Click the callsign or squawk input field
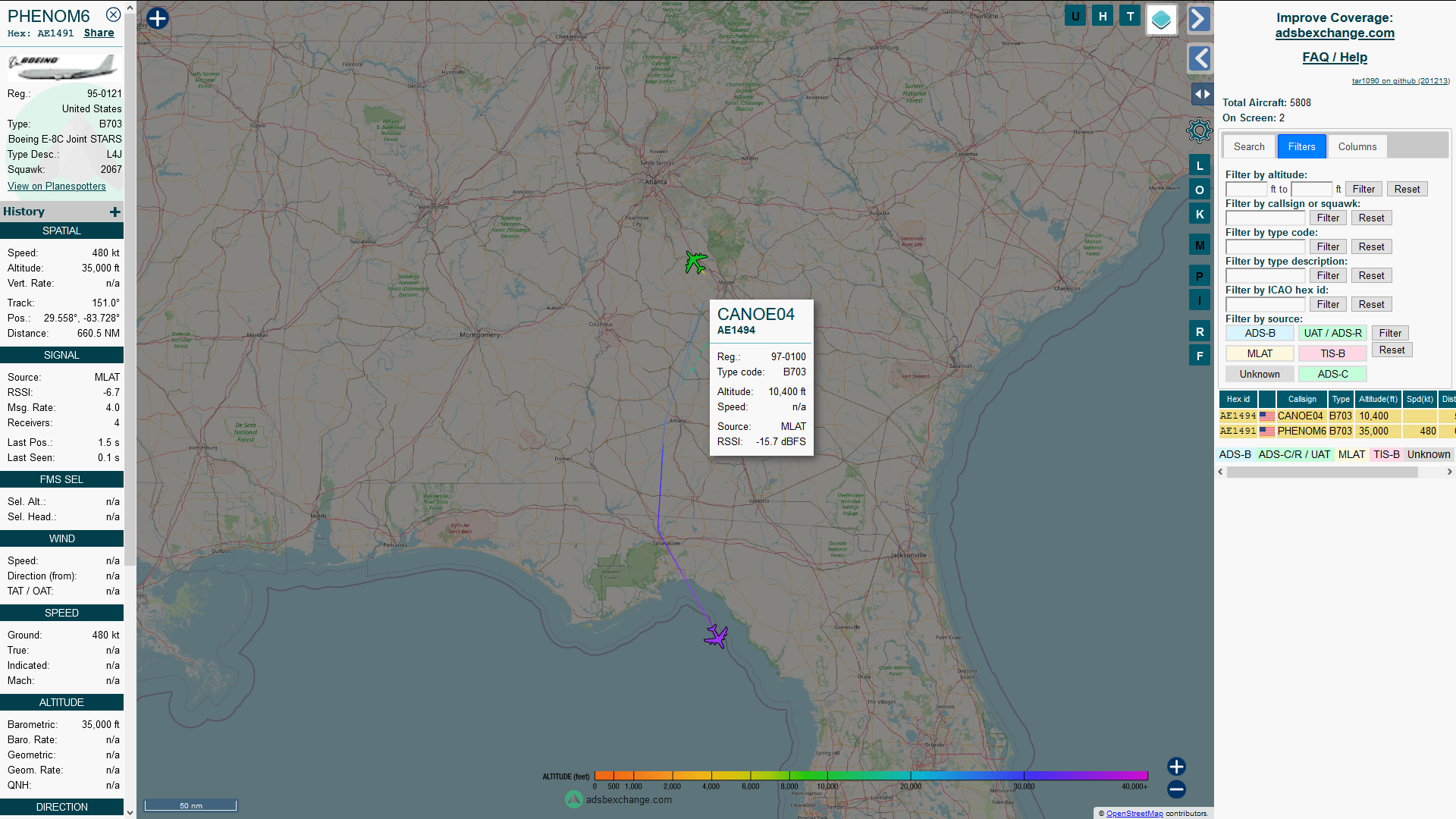This screenshot has height=819, width=1456. click(1265, 218)
